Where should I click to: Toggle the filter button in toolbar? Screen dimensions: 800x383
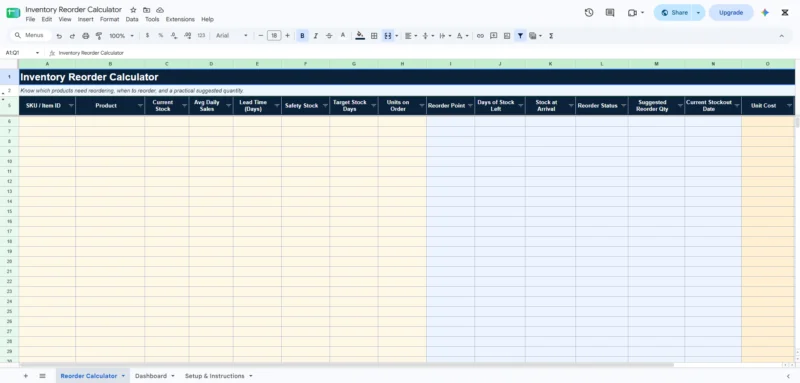(x=520, y=36)
